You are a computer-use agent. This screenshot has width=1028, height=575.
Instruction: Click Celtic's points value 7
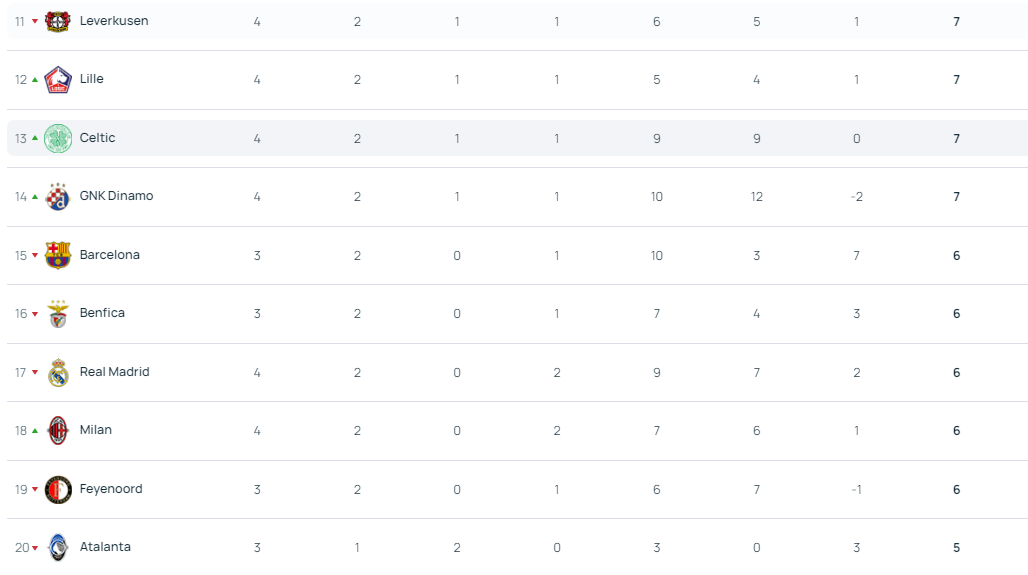pos(957,138)
